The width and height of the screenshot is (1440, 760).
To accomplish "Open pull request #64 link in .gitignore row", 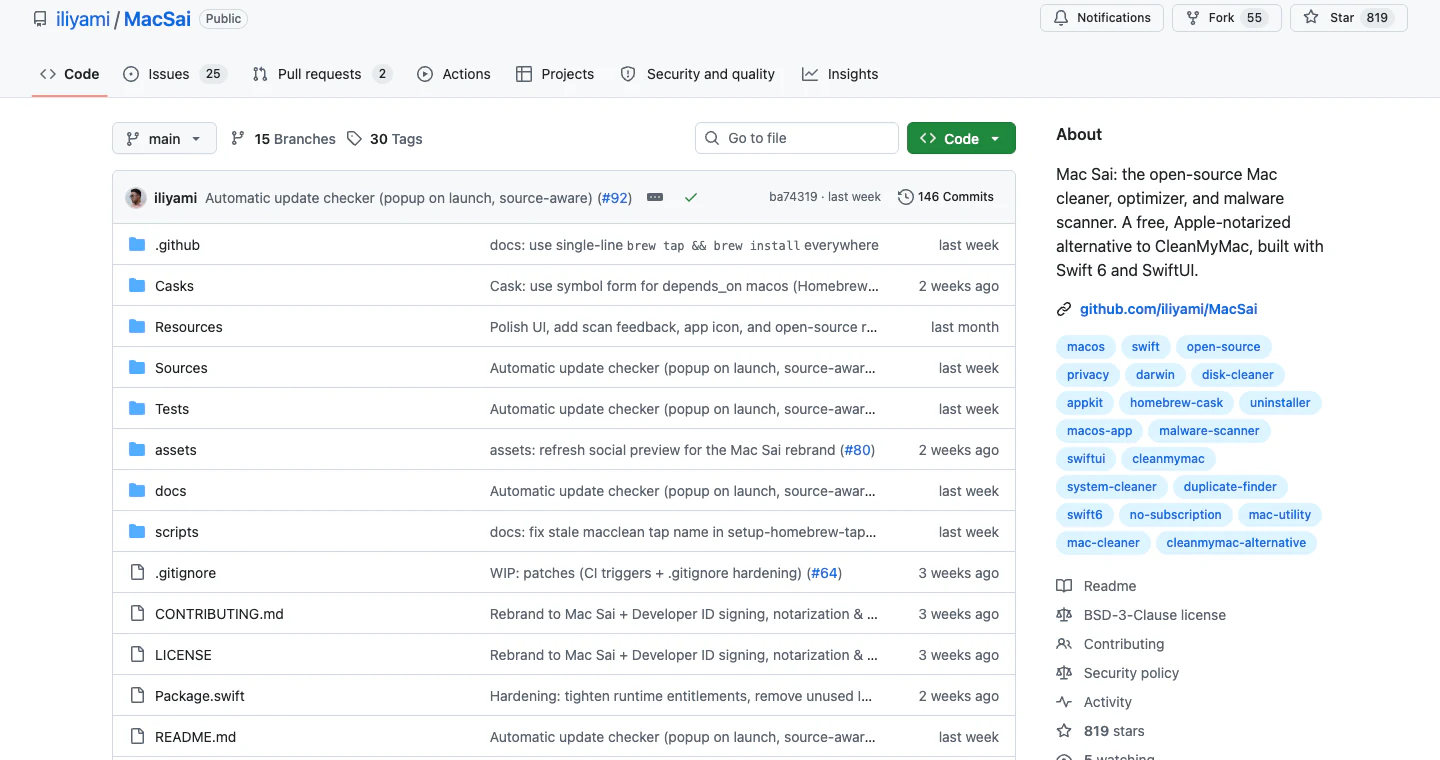I will [824, 573].
